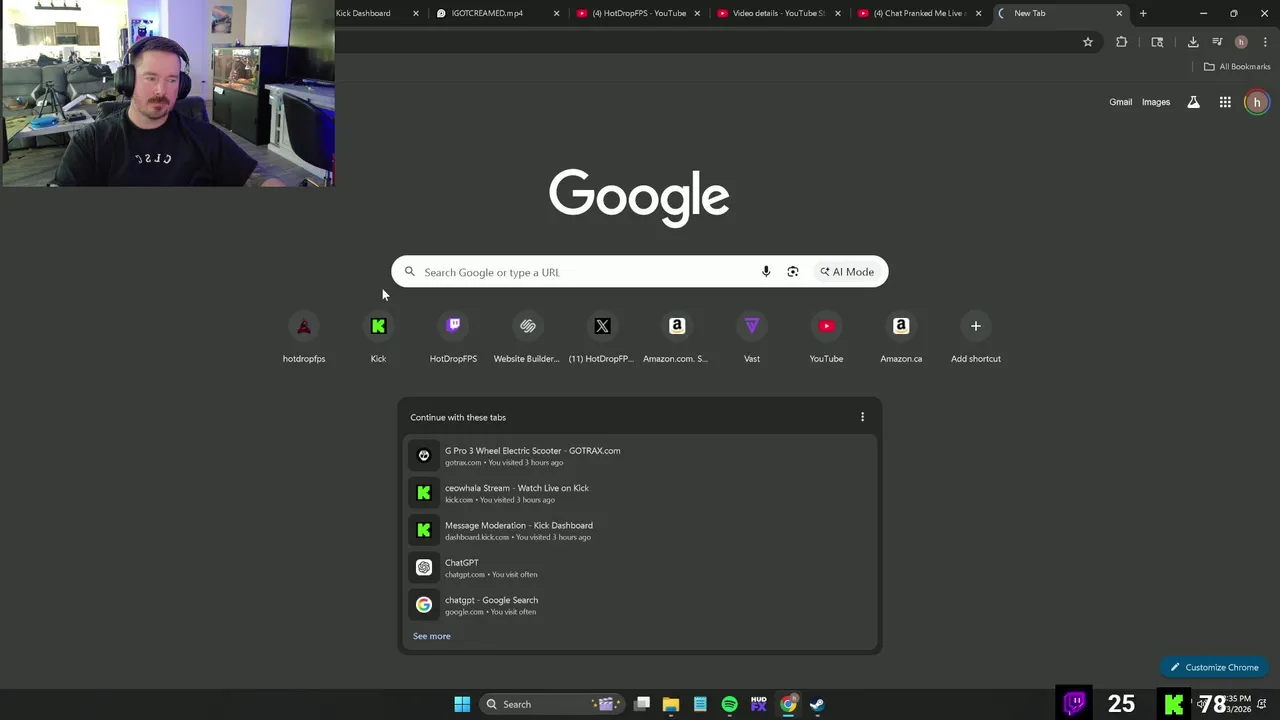Click the tab search toolbar icon
1280x720 pixels.
1157,42
